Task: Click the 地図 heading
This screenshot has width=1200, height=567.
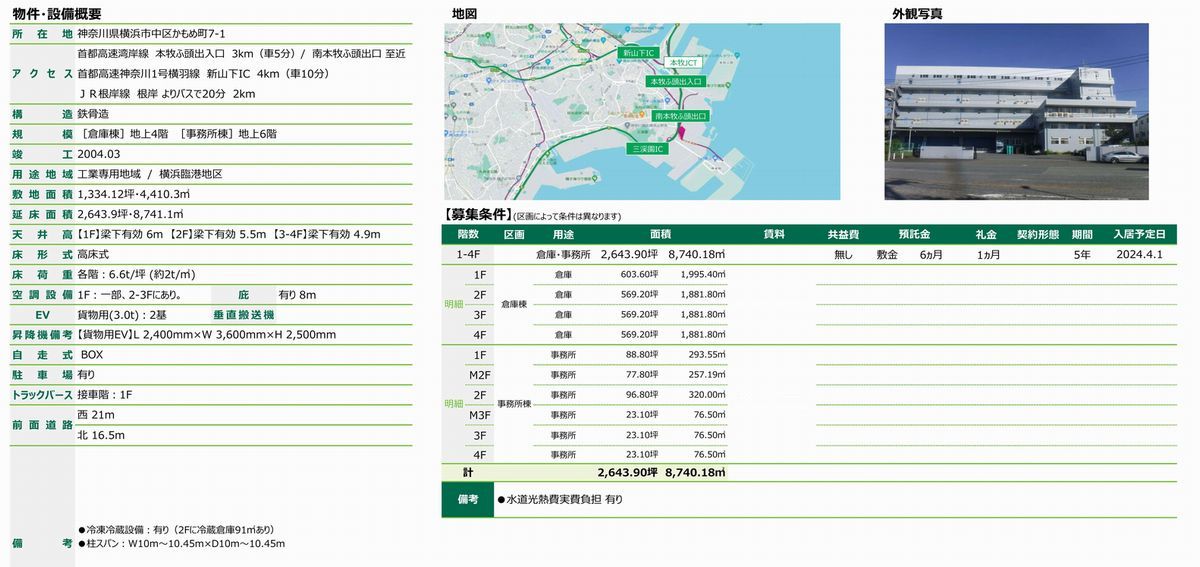Action: coord(464,14)
